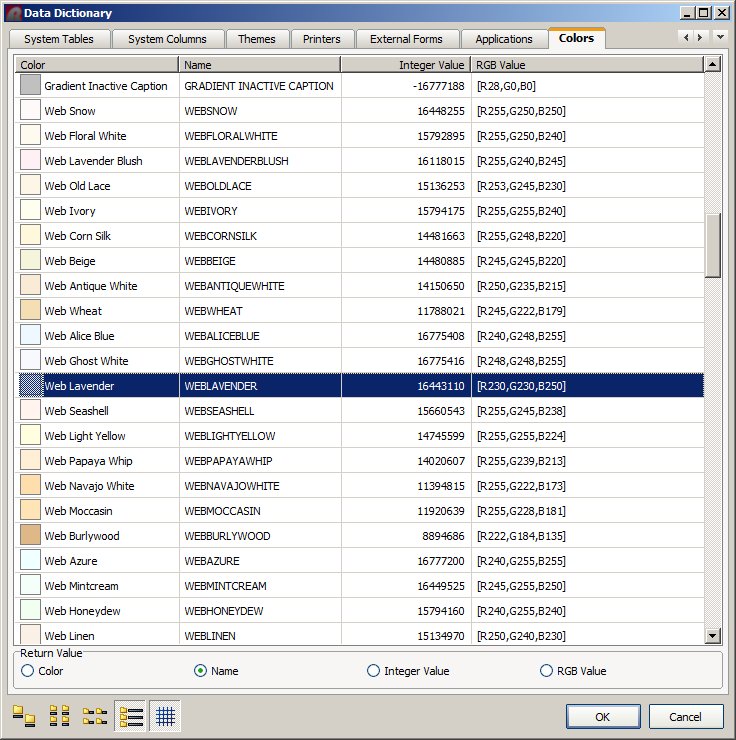Select RGB Value radio button

click(x=546, y=671)
